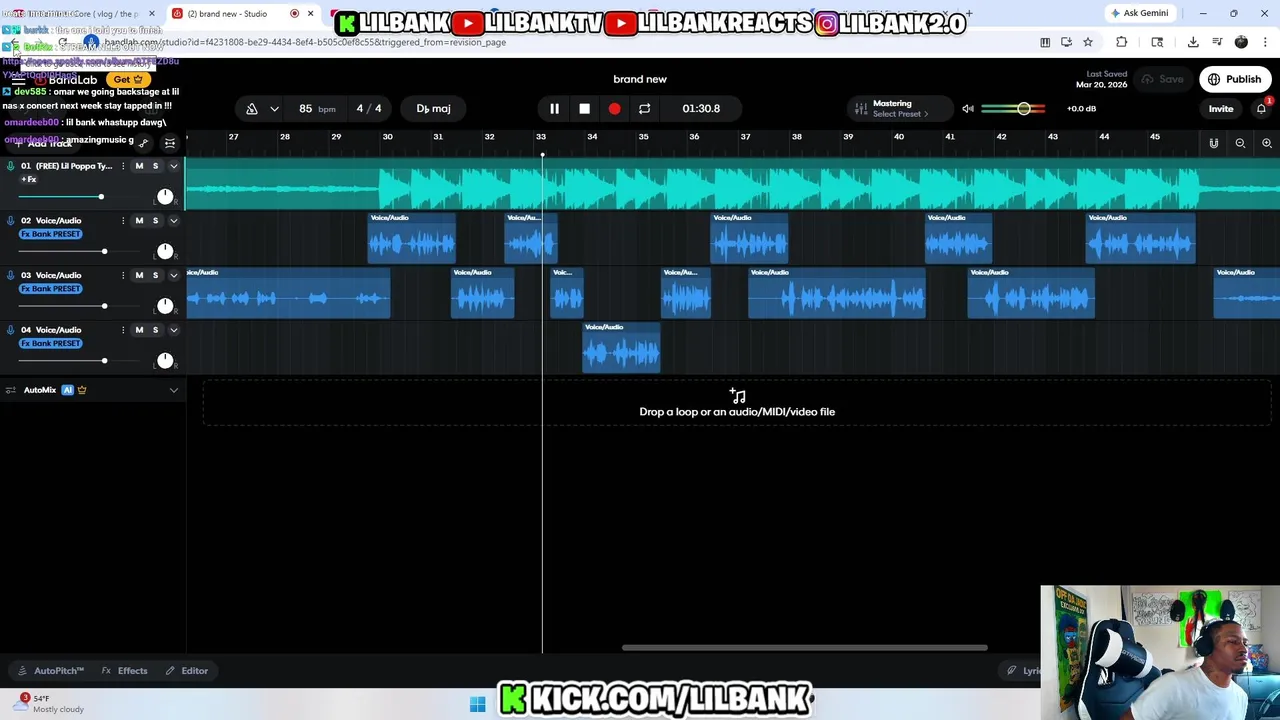Open the D♭ maj key selector
The width and height of the screenshot is (1280, 720).
[x=433, y=108]
